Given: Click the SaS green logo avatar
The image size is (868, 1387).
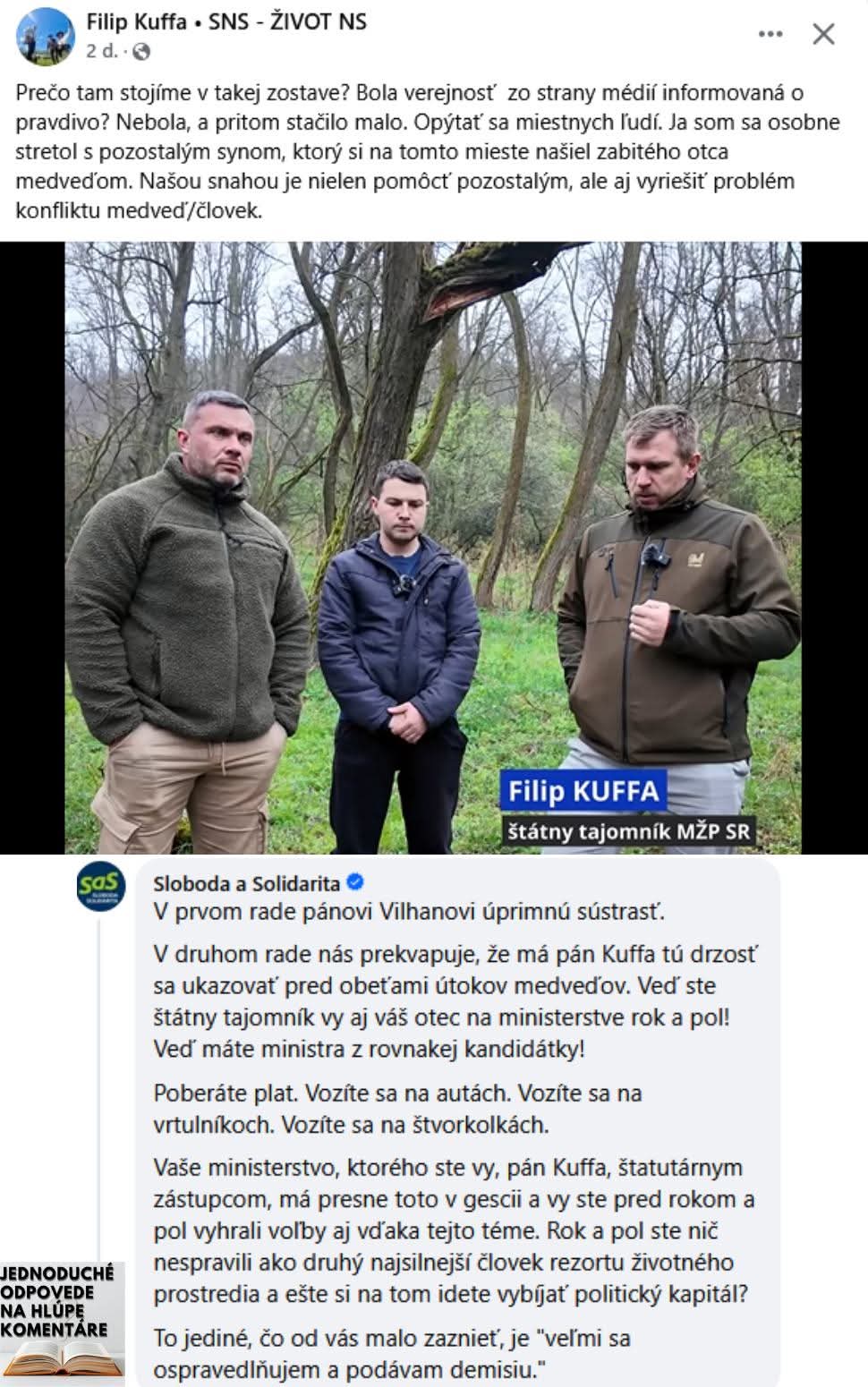Looking at the screenshot, I should point(98,887).
